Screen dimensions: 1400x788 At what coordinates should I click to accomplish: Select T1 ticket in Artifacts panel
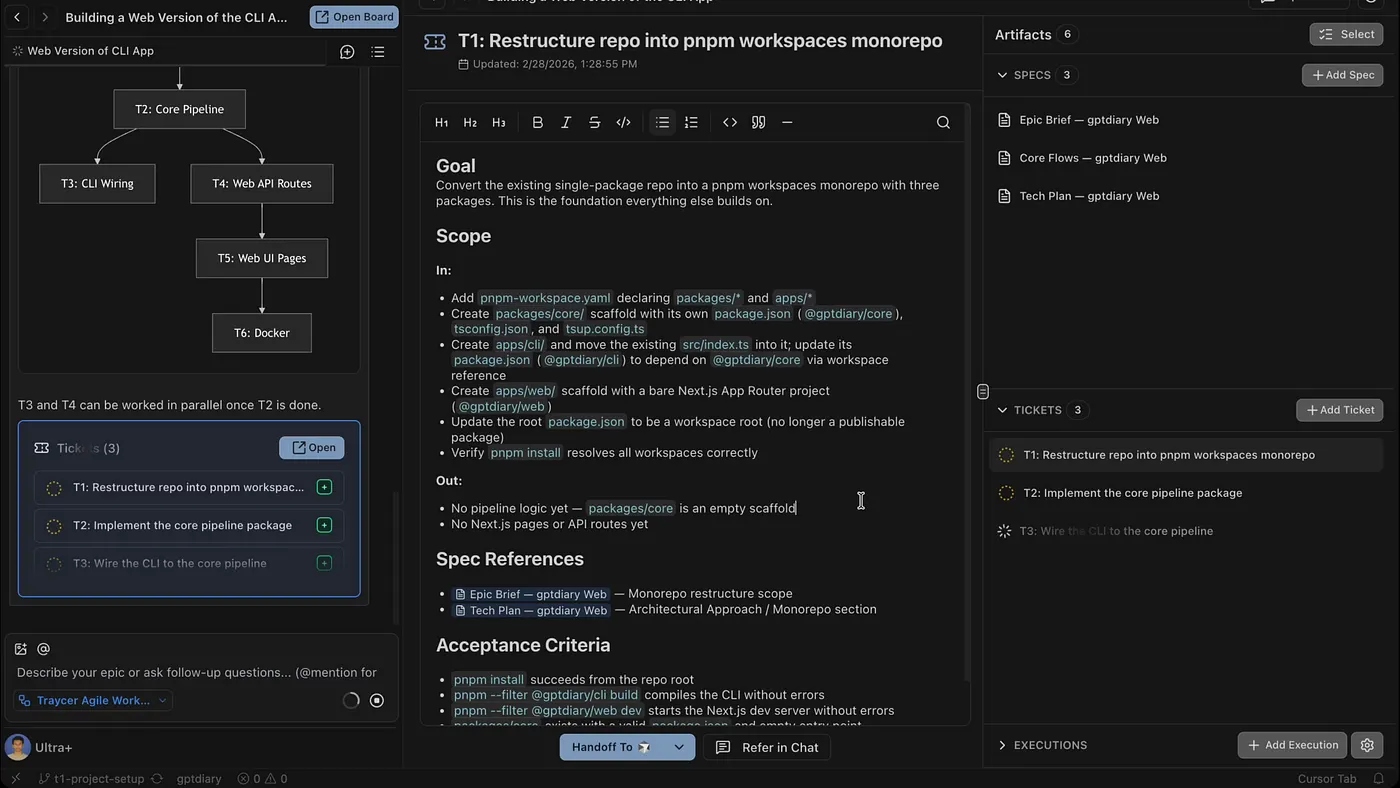[1187, 455]
